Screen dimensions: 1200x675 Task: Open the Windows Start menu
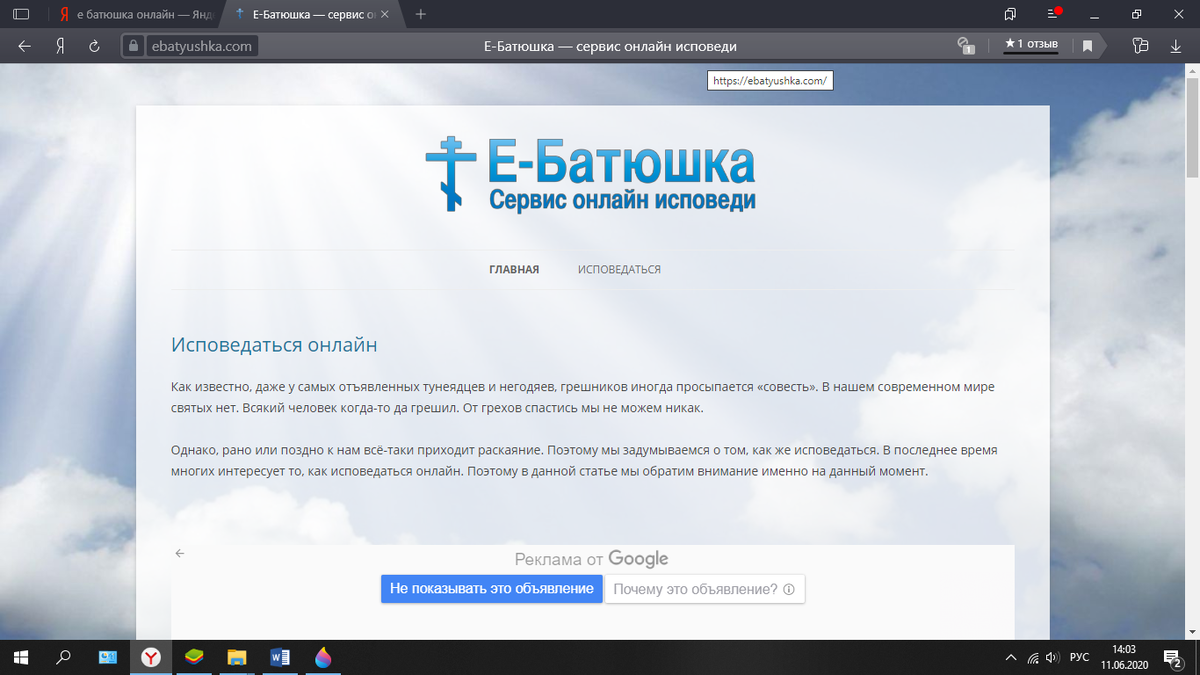click(20, 657)
